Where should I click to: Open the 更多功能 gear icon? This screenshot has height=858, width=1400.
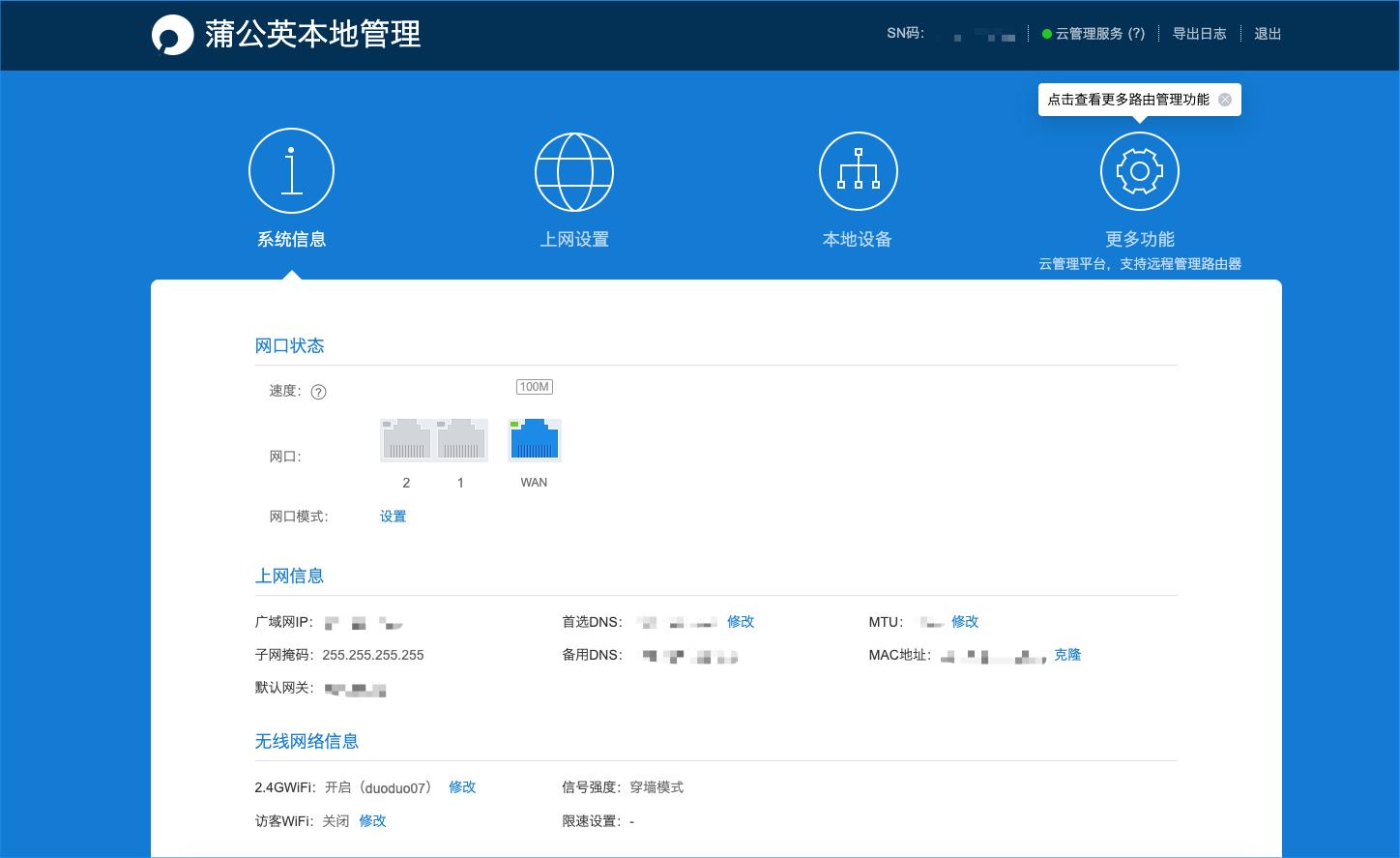1139,170
